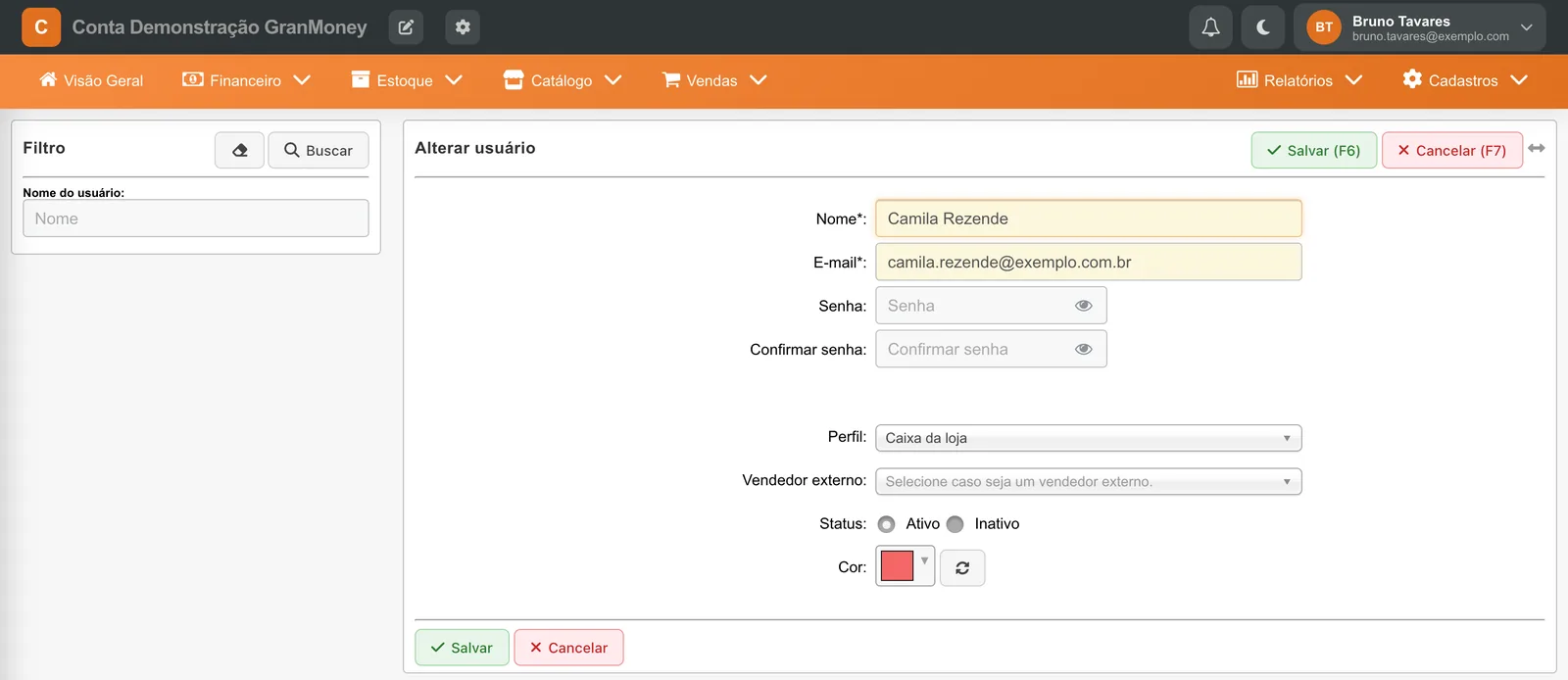This screenshot has width=1568, height=680.
Task: Go to Visão Geral
Action: pos(91,80)
